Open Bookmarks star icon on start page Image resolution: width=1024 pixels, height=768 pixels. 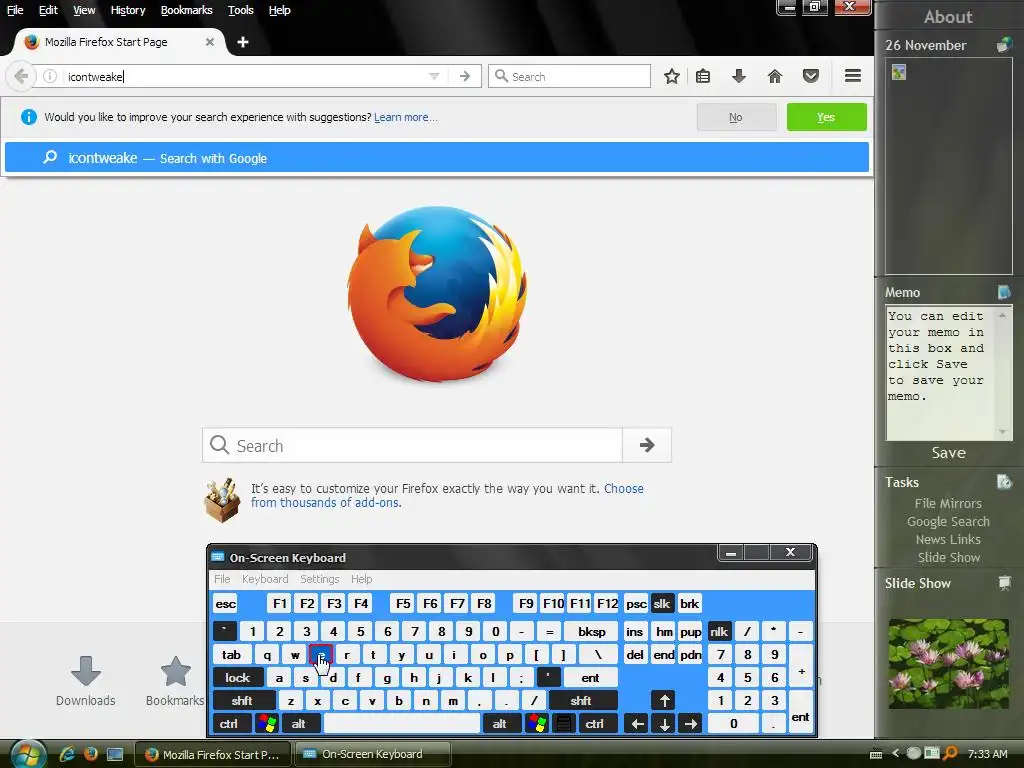coord(175,671)
